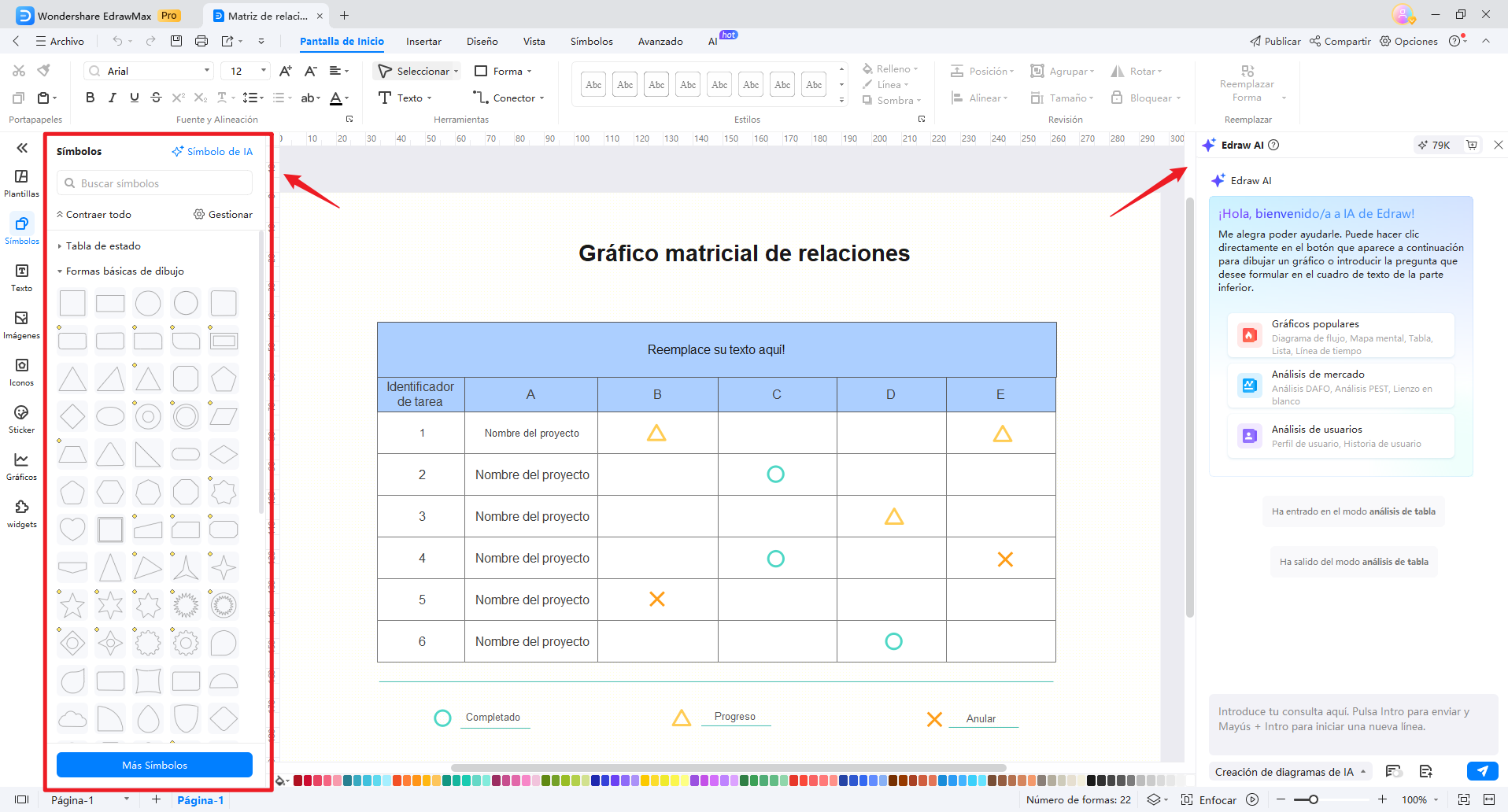Image resolution: width=1508 pixels, height=812 pixels.
Task: Click the Más Símbolos button
Action: (154, 765)
